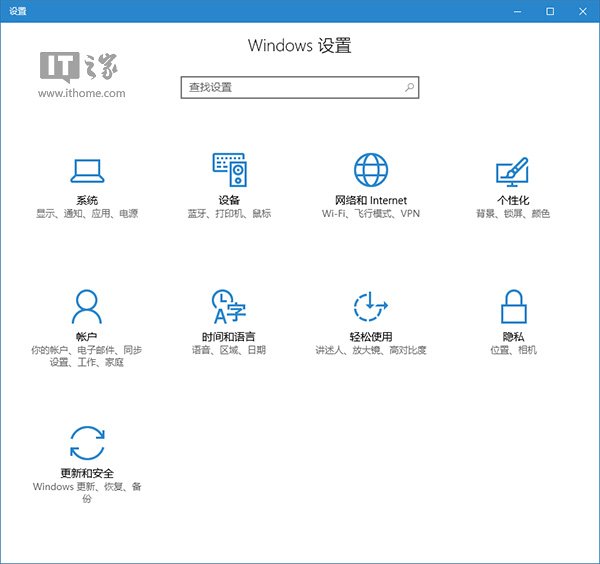
Task: Select the 网络和 Internet category label
Action: [371, 200]
